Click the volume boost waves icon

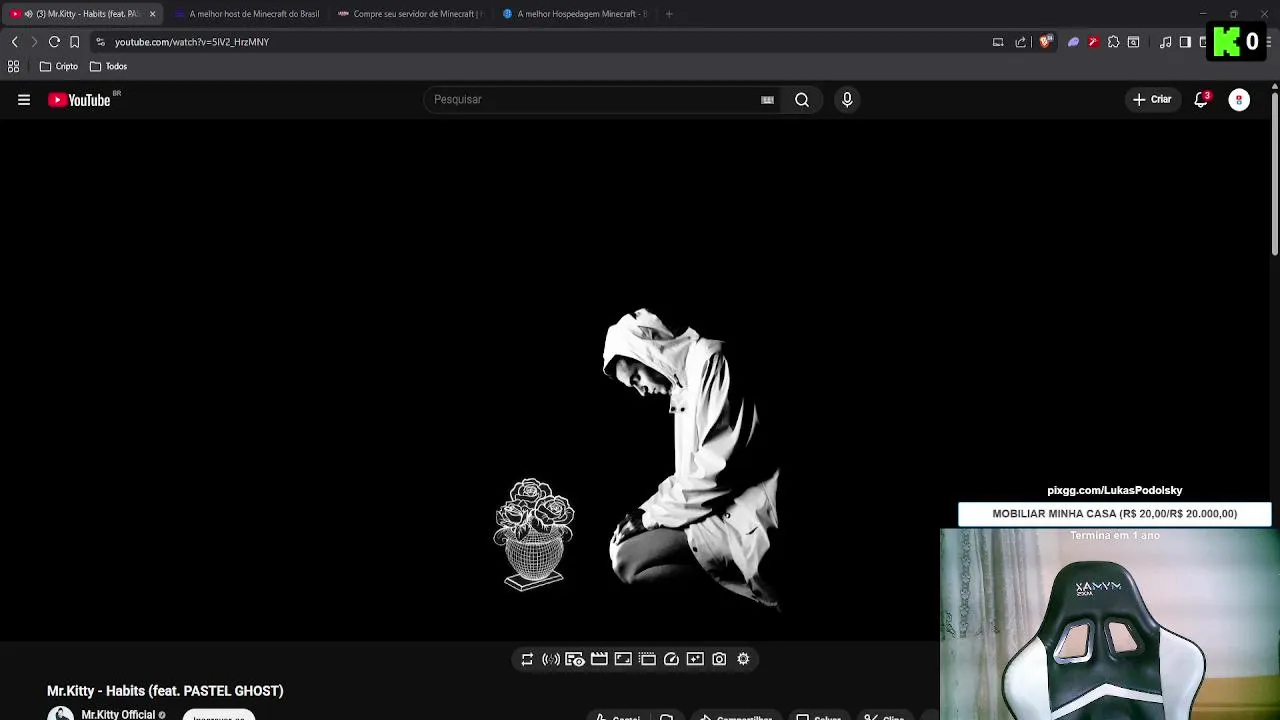(x=551, y=659)
